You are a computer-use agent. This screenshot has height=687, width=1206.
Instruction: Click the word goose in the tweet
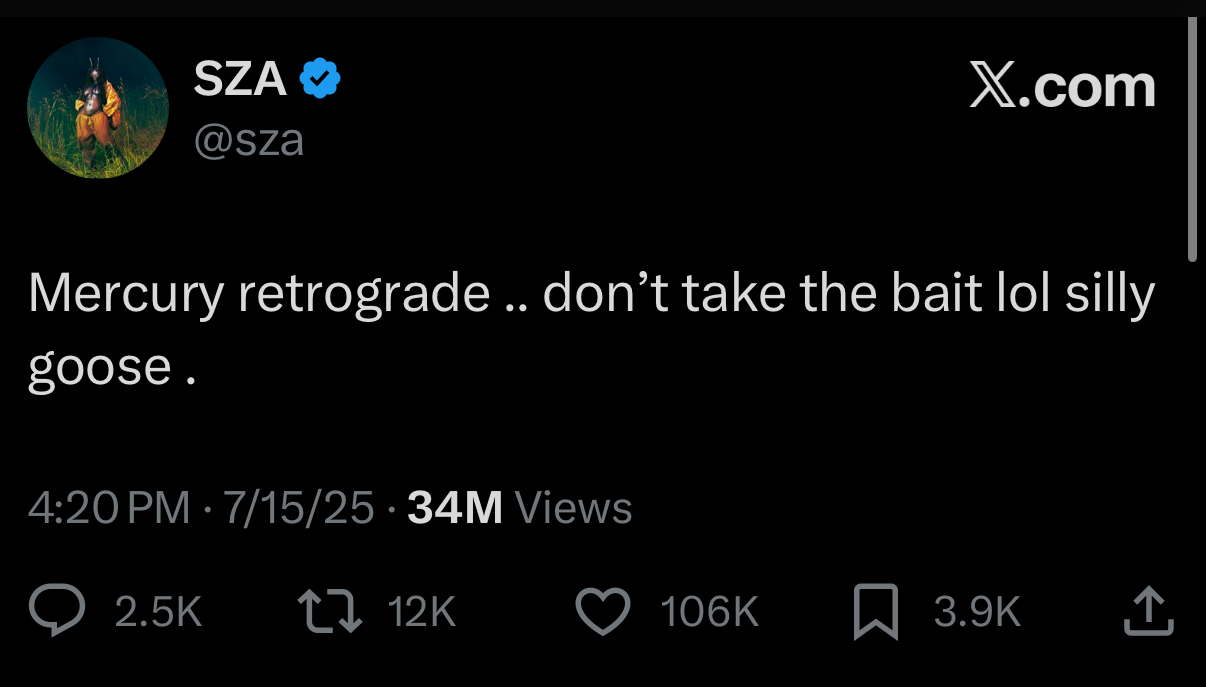pos(100,368)
